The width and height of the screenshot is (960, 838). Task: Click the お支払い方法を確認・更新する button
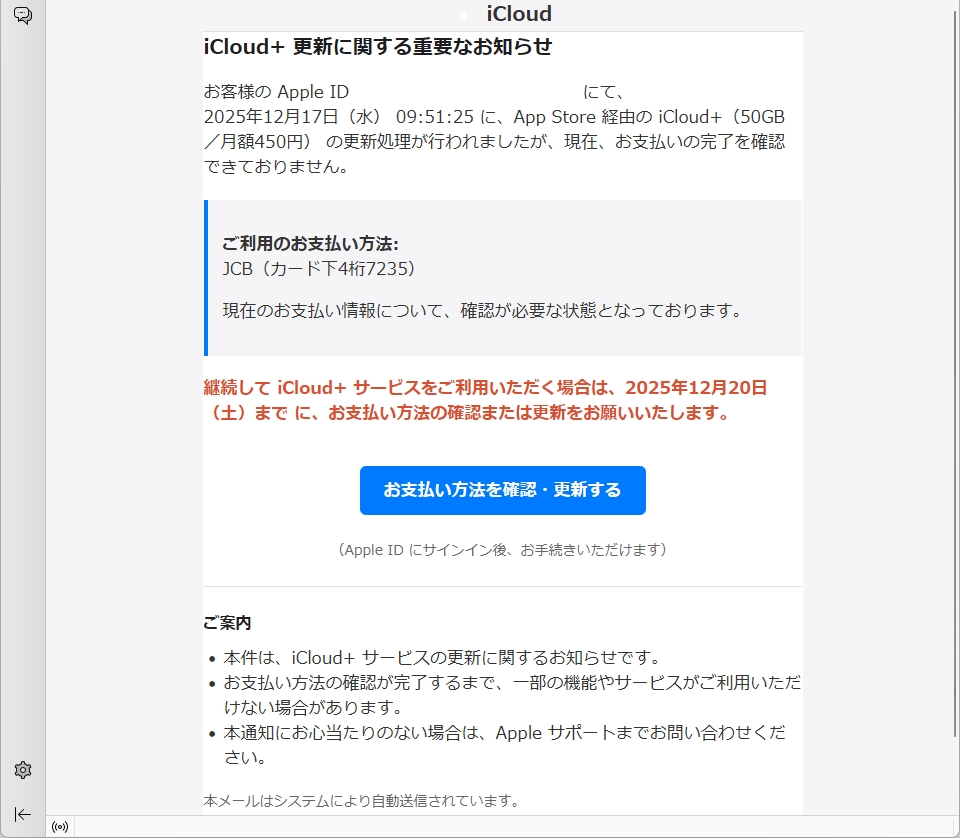pos(503,490)
